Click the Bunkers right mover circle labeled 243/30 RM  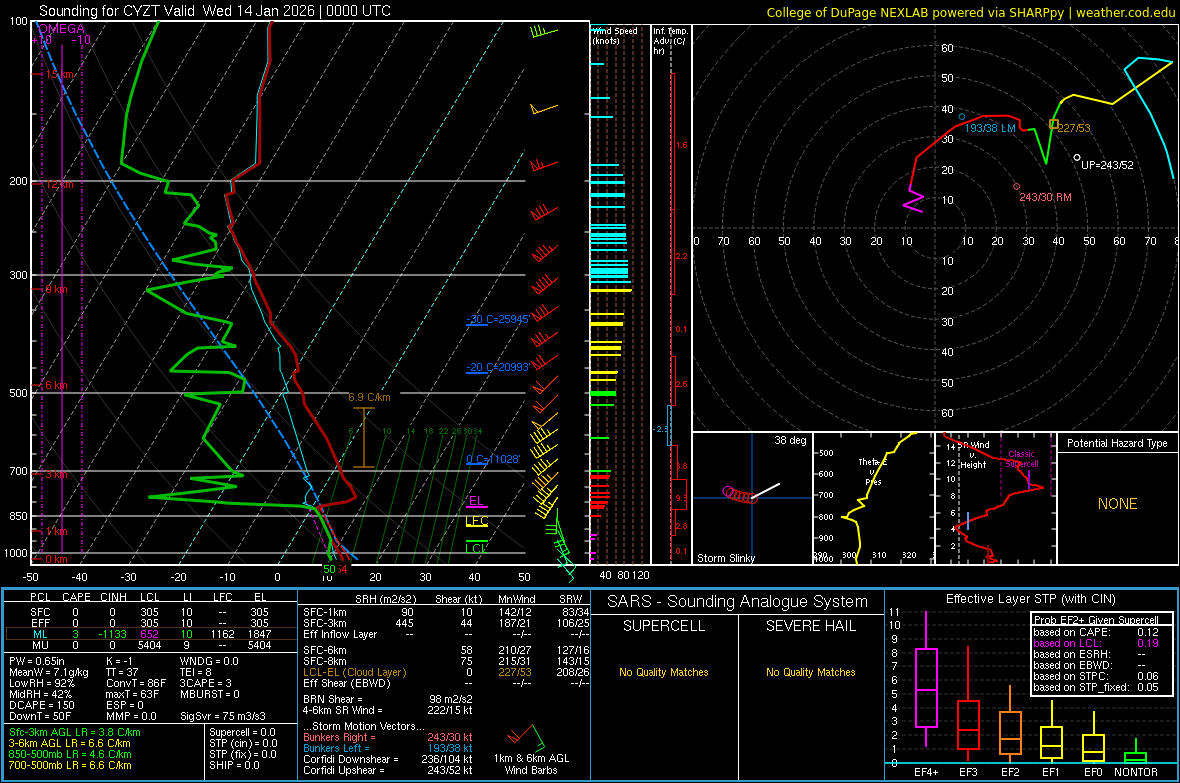pos(1017,186)
